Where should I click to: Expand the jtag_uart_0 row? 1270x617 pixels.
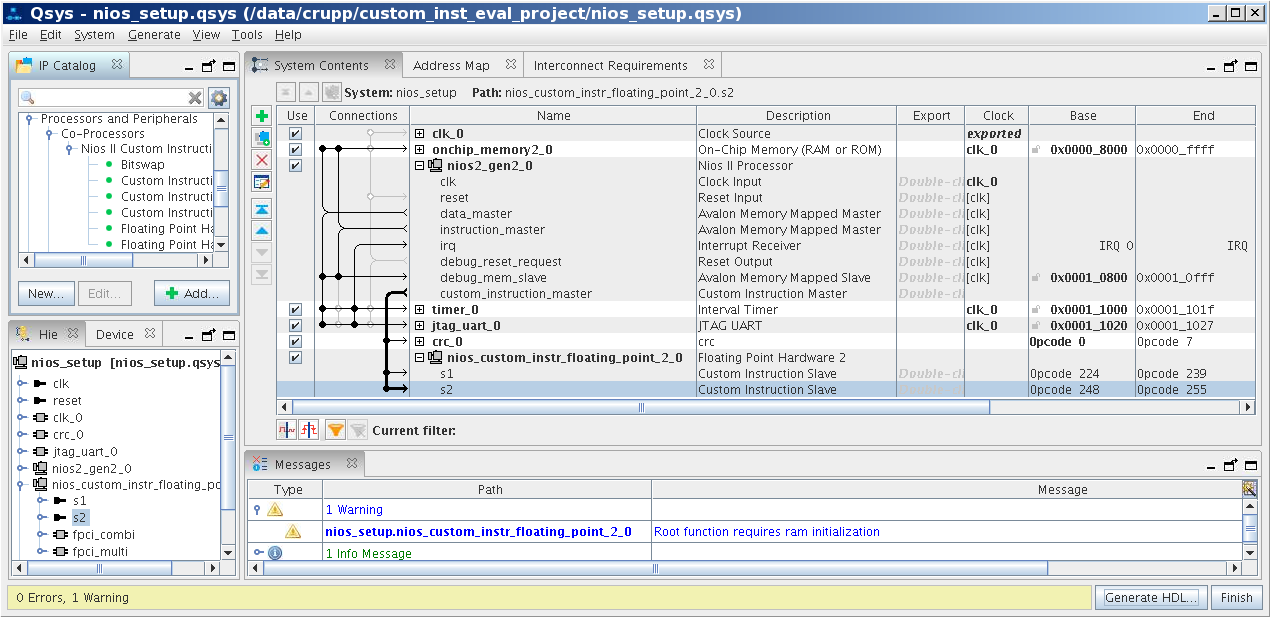tap(420, 326)
